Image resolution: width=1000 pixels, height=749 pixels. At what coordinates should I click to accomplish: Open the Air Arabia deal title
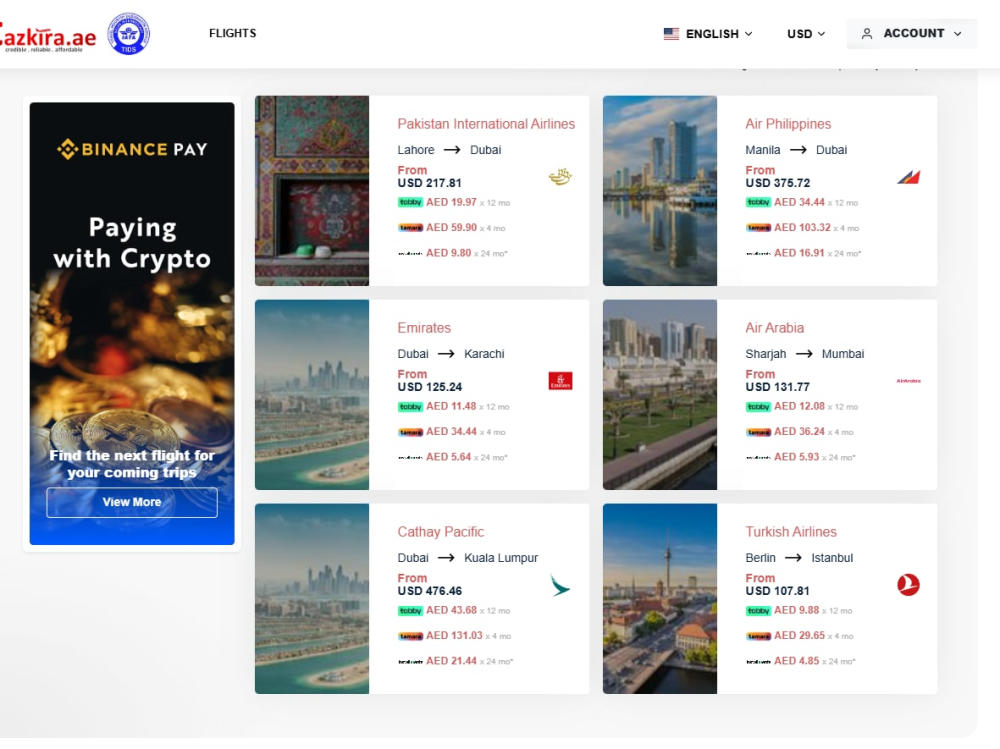tap(774, 328)
